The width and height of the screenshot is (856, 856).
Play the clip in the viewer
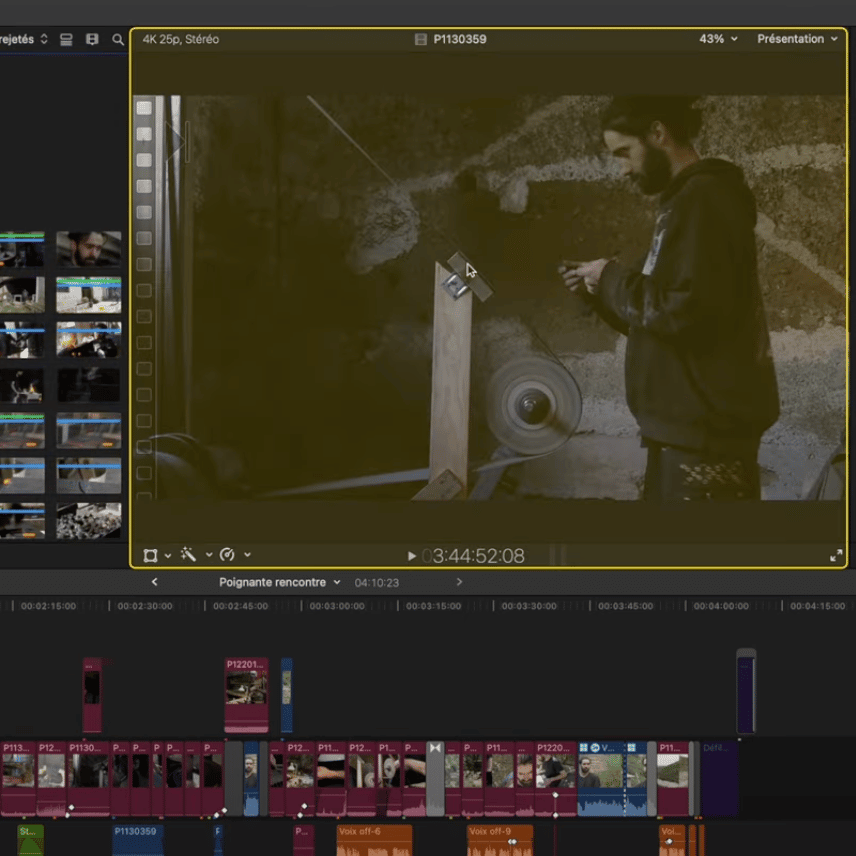(412, 556)
